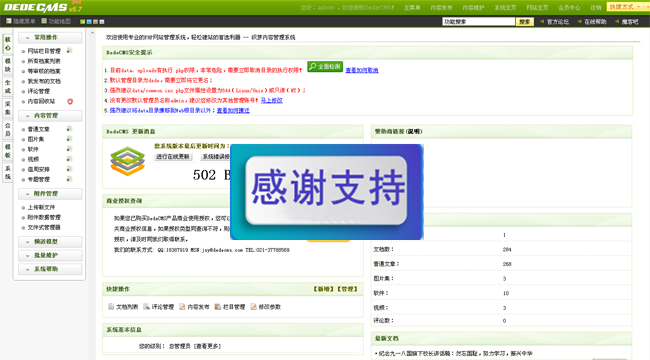Click the 评论管理 quick action icon
The image size is (650, 360).
click(x=146, y=306)
